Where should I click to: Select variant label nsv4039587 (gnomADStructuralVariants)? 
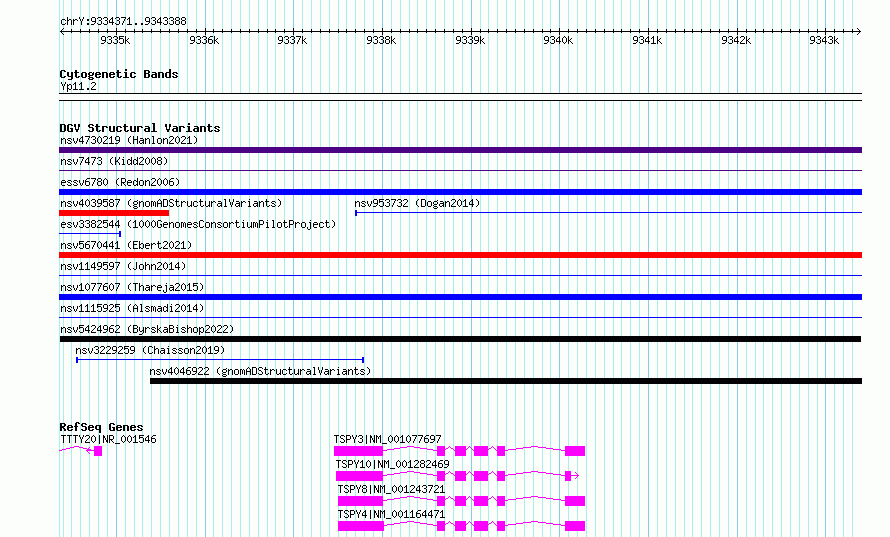(171, 203)
